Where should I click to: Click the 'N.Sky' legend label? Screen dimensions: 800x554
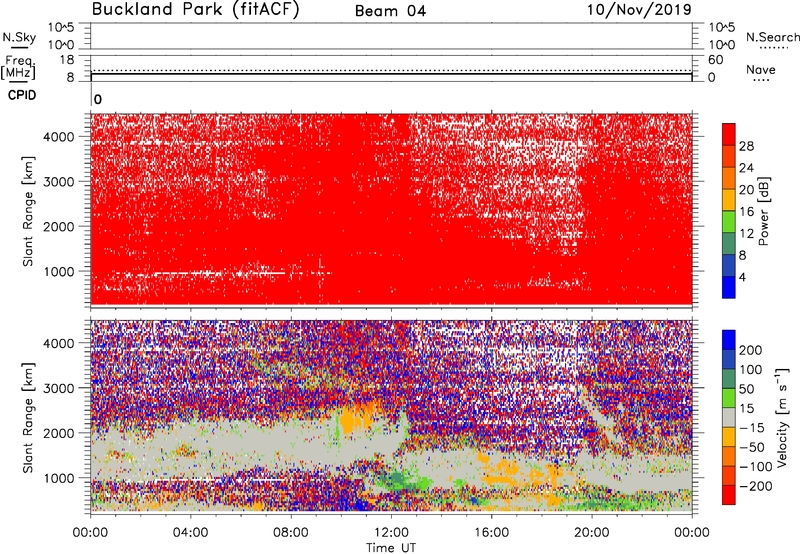point(19,37)
